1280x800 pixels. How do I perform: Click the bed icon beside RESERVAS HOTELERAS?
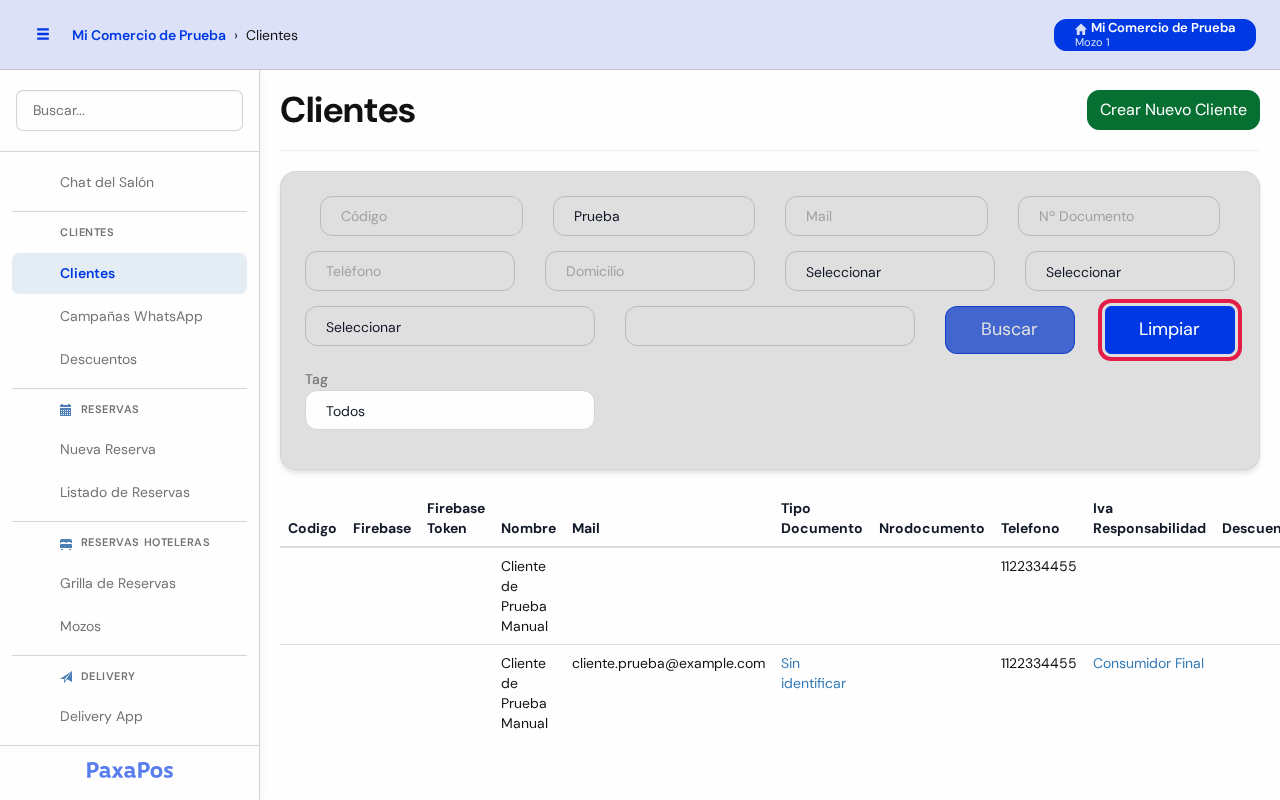(x=66, y=543)
